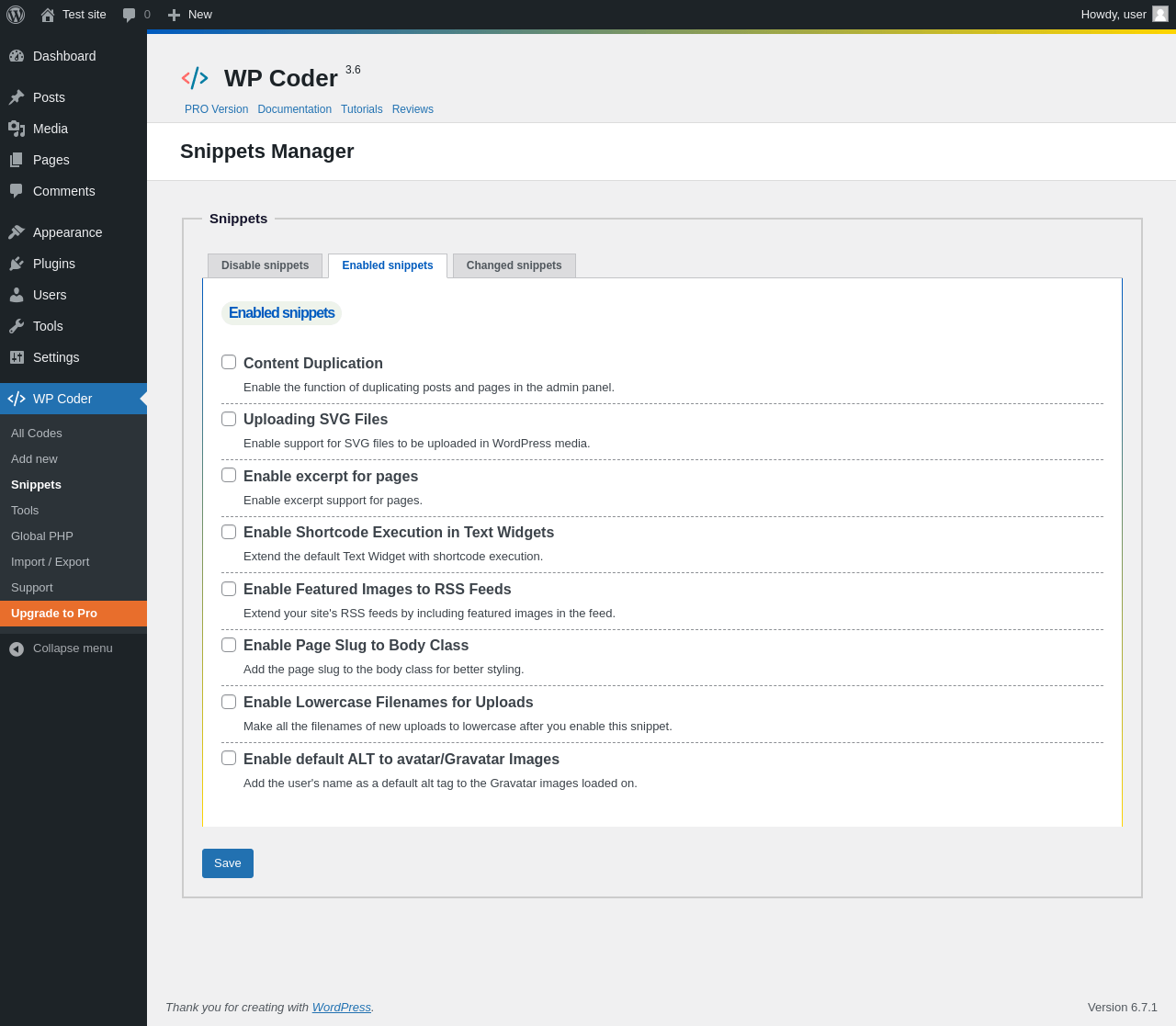This screenshot has width=1176, height=1026.
Task: Check Enable Shortcode Execution in Text Widgets
Action: (x=229, y=532)
